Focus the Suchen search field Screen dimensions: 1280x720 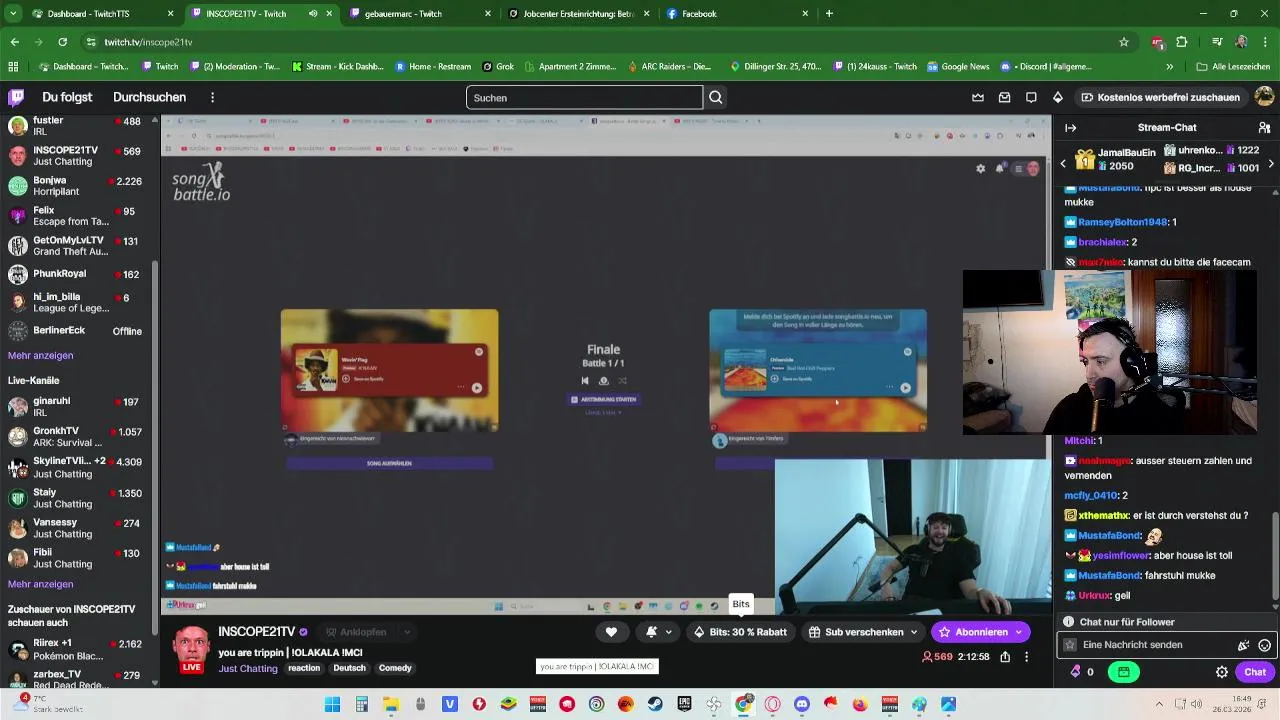584,98
